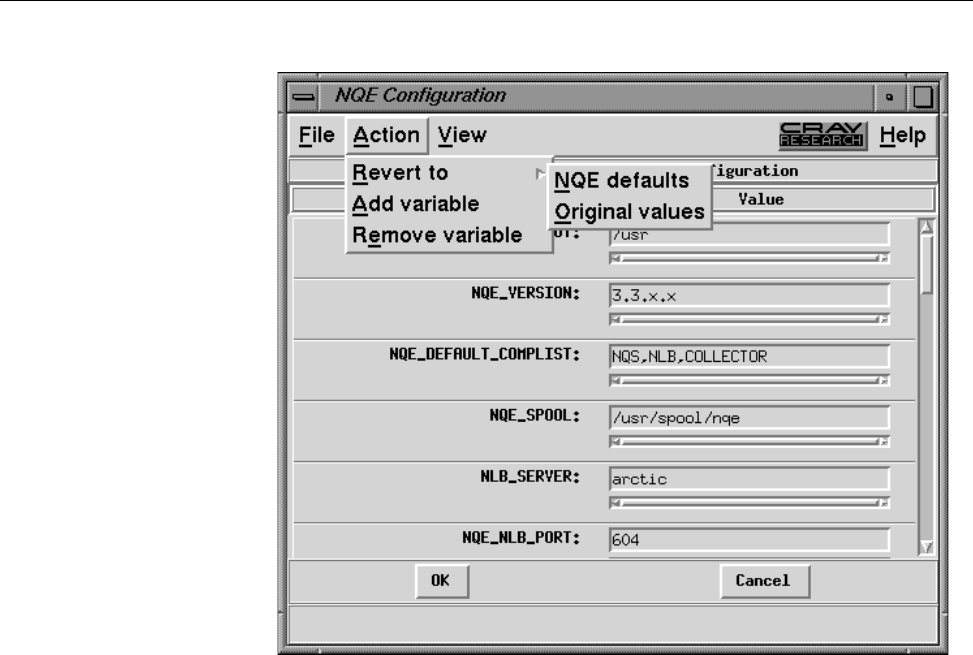The image size is (973, 655).
Task: Click the /usr value field
Action: pos(749,235)
